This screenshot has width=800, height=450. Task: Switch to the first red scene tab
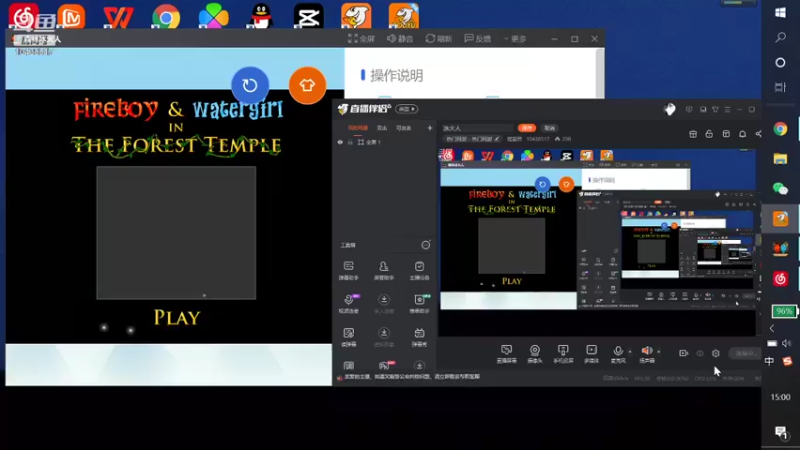pyautogui.click(x=358, y=128)
